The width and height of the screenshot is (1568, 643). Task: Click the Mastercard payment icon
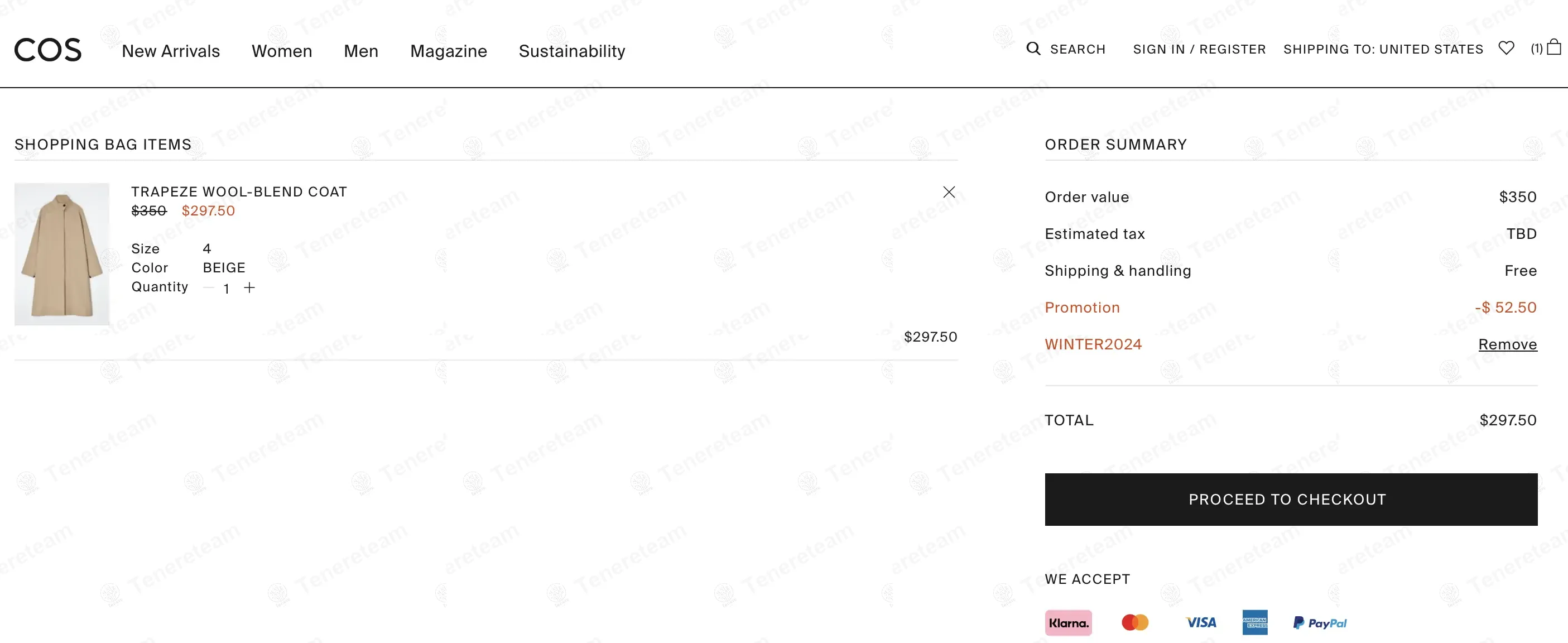[x=1134, y=622]
